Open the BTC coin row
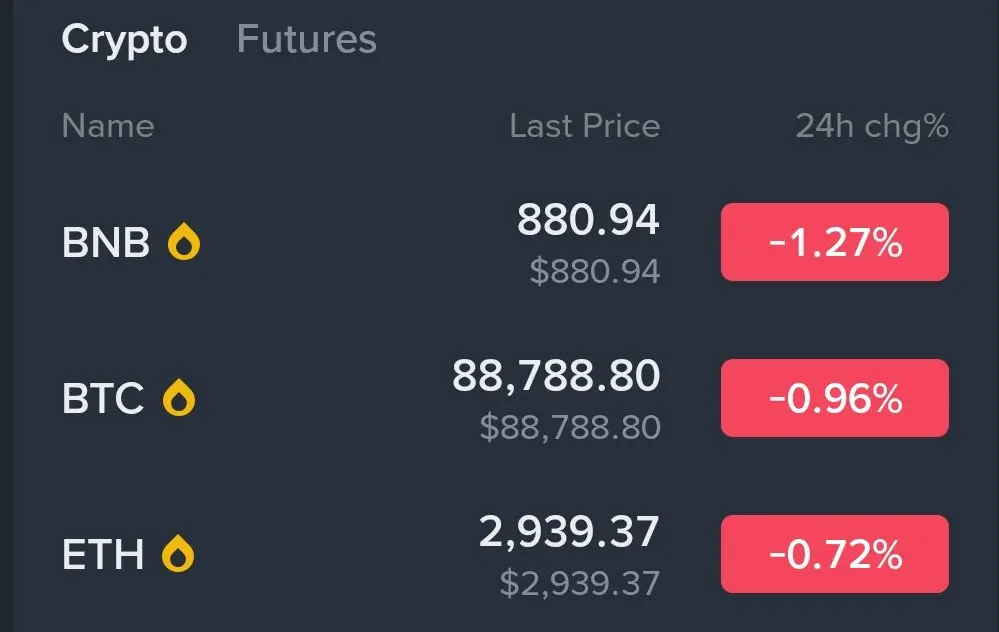 (103, 399)
